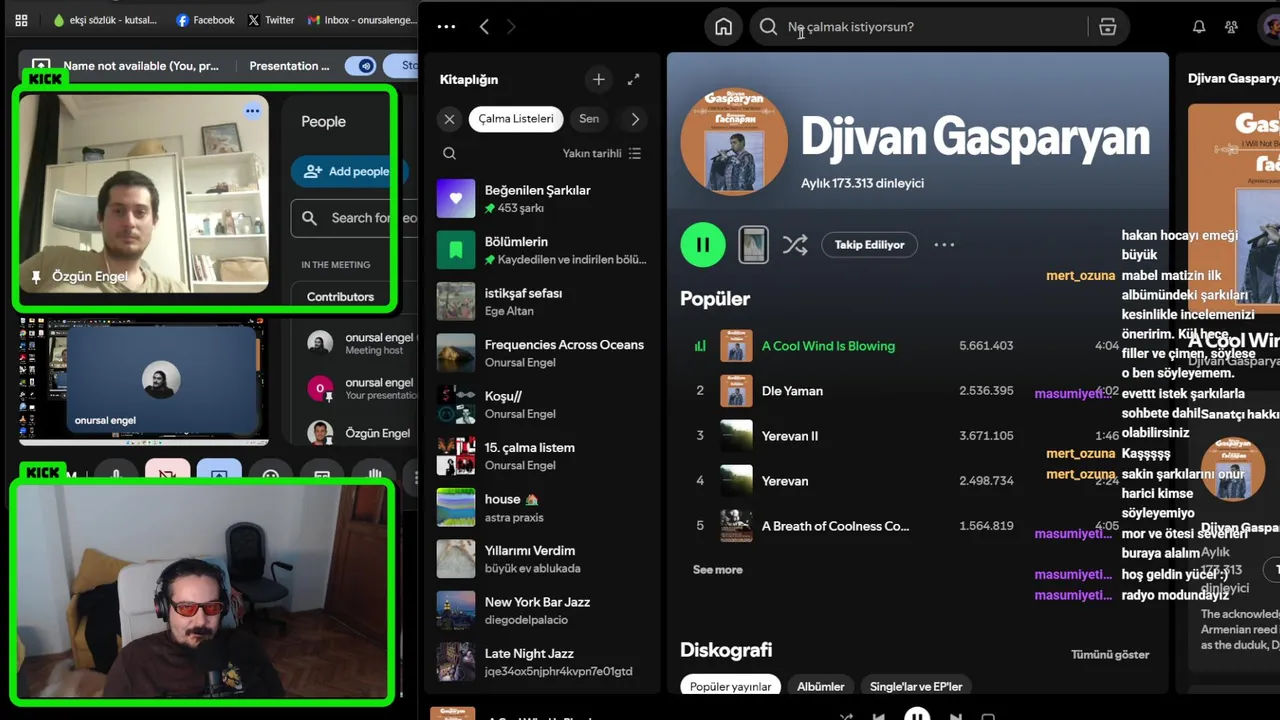
Task: Open the New York Bar Jazz playlist
Action: click(541, 610)
